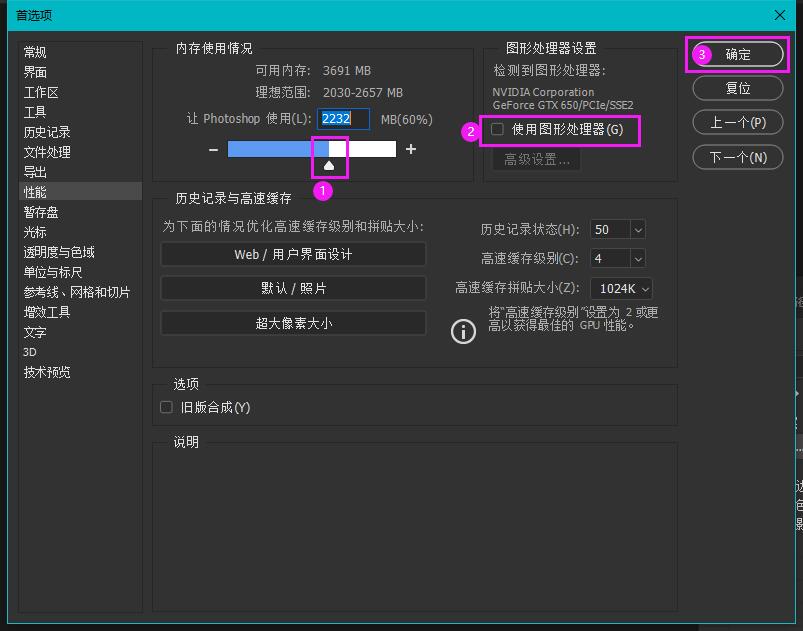Screen dimensions: 803x631
Task: Click the memory slider triangle handle
Action: click(329, 165)
